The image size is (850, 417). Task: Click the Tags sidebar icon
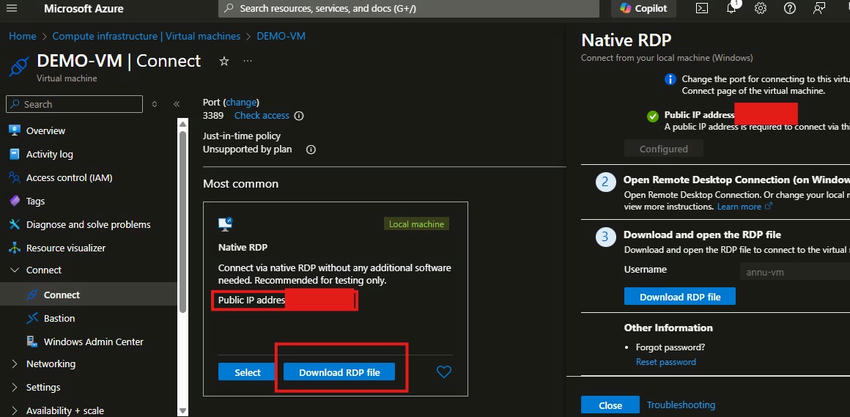[x=15, y=201]
